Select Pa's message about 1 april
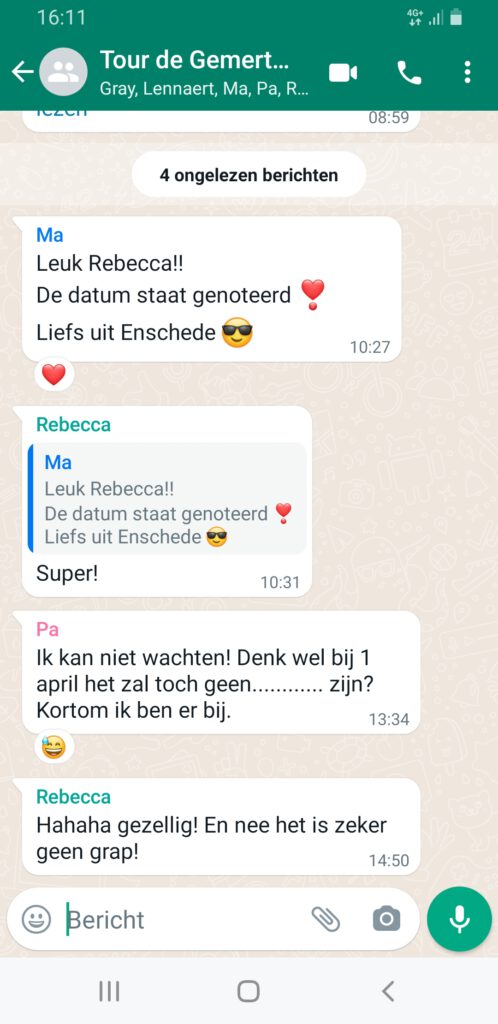The width and height of the screenshot is (498, 1024). [x=221, y=672]
